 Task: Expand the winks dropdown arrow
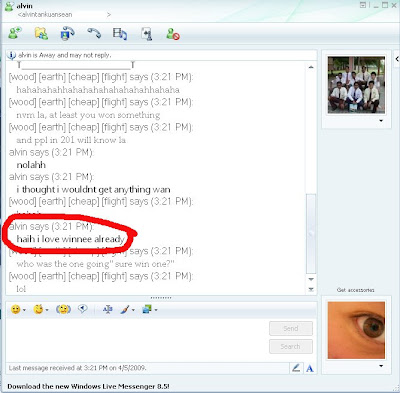(x=47, y=310)
